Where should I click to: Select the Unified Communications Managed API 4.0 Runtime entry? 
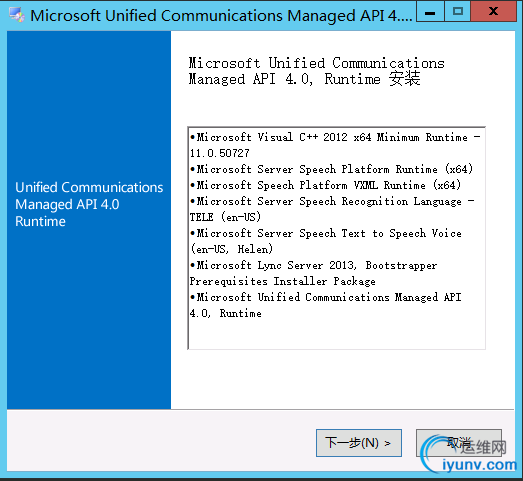tap(326, 305)
